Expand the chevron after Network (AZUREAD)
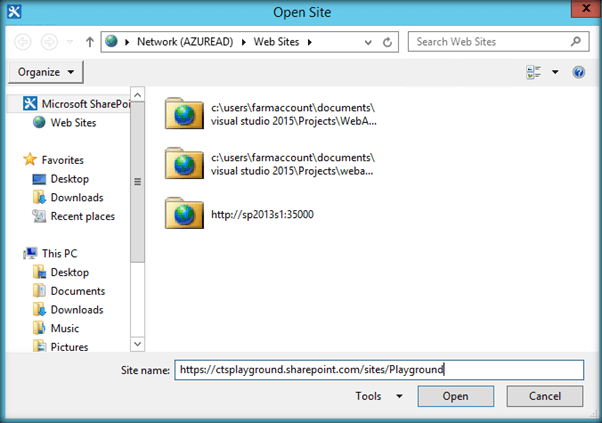Image resolution: width=602 pixels, height=423 pixels. coord(243,42)
